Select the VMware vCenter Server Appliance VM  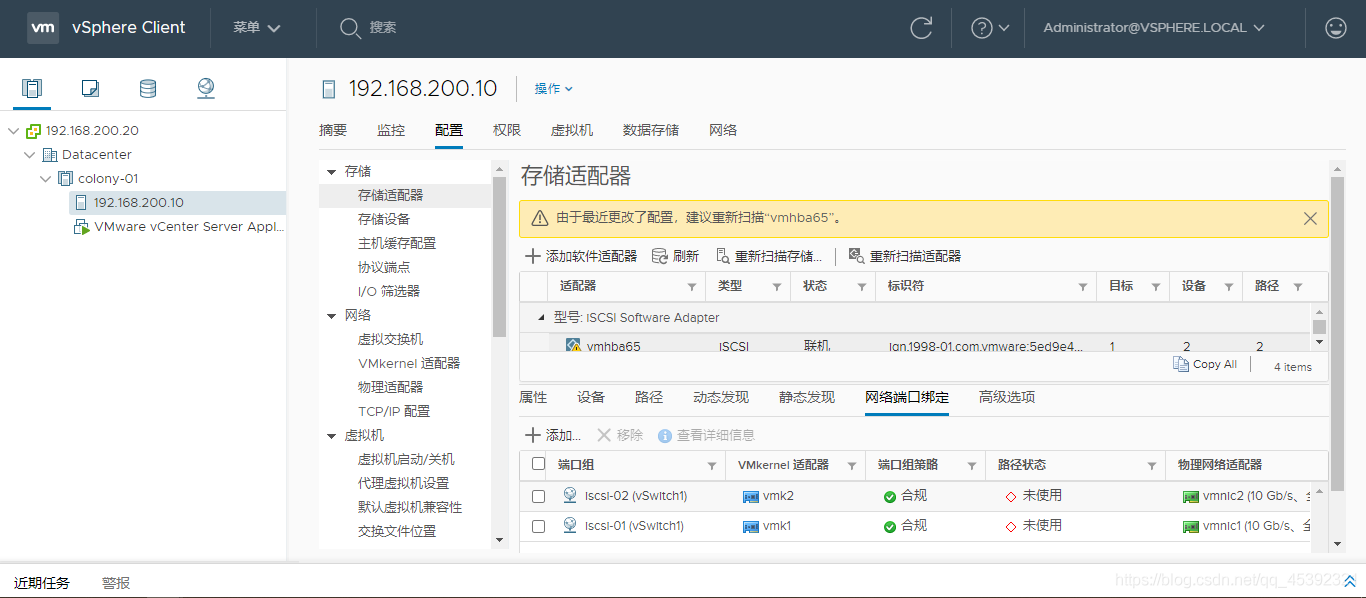[180, 227]
